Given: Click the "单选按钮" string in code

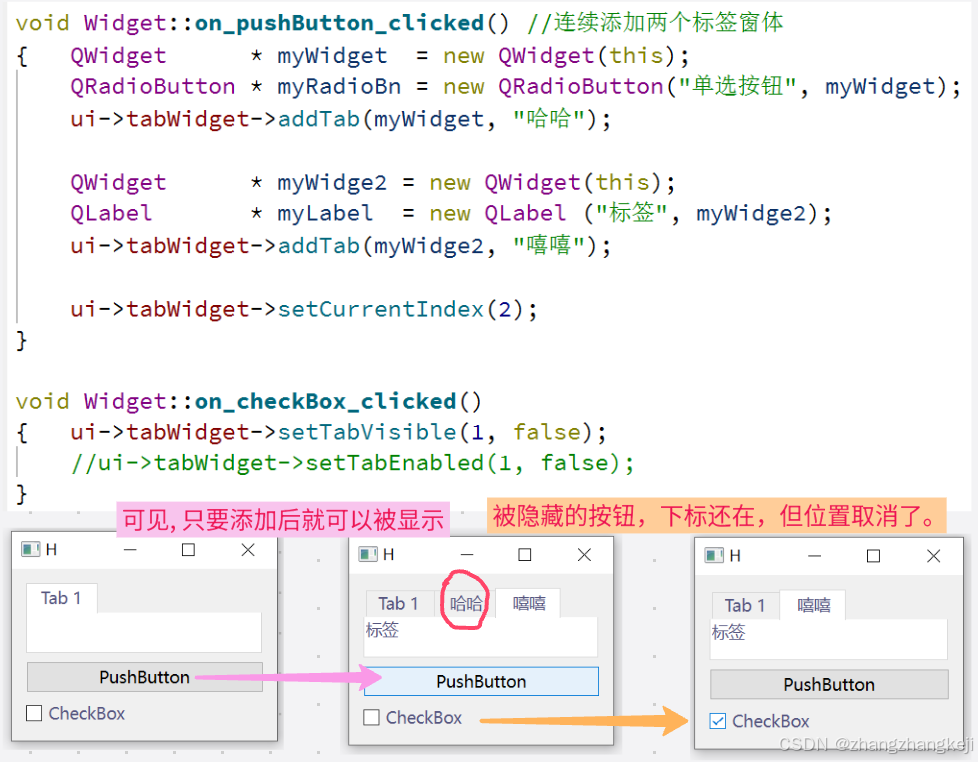Looking at the screenshot, I should (737, 86).
